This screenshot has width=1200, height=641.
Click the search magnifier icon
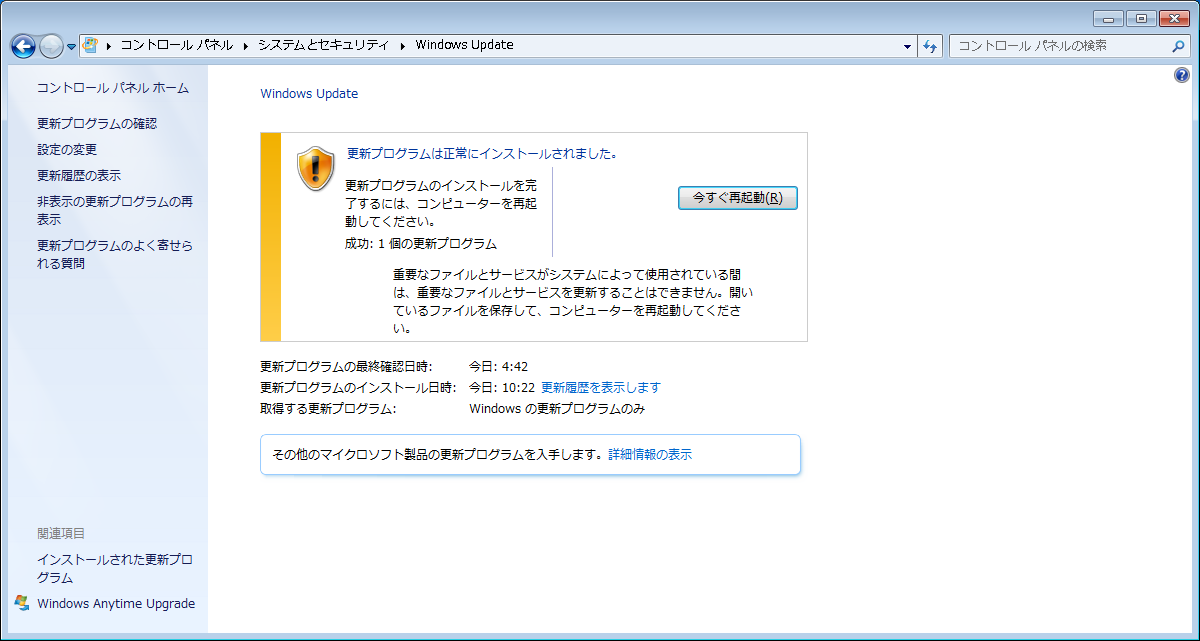1178,46
